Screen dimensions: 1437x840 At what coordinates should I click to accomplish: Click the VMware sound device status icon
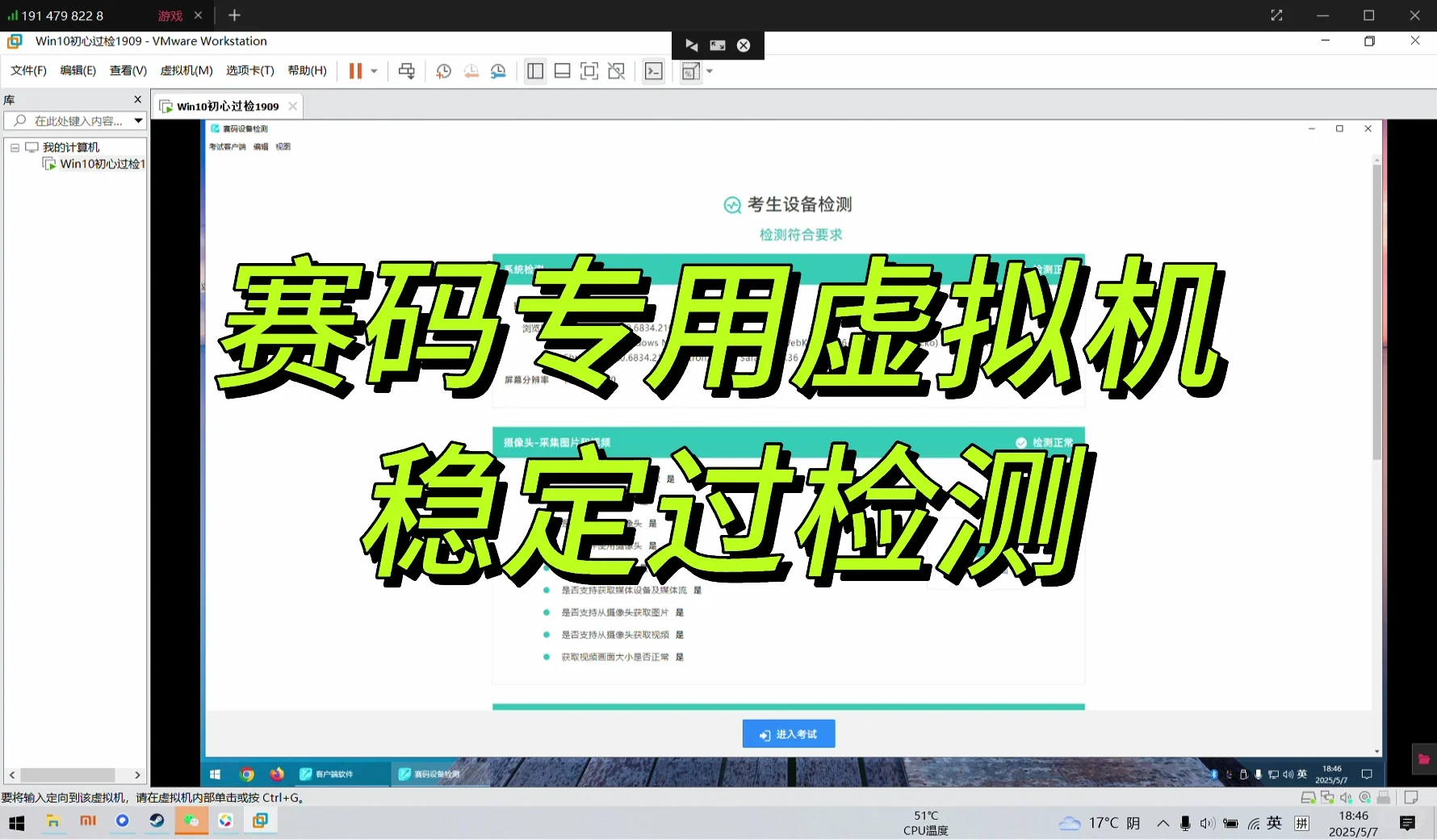pyautogui.click(x=1346, y=797)
